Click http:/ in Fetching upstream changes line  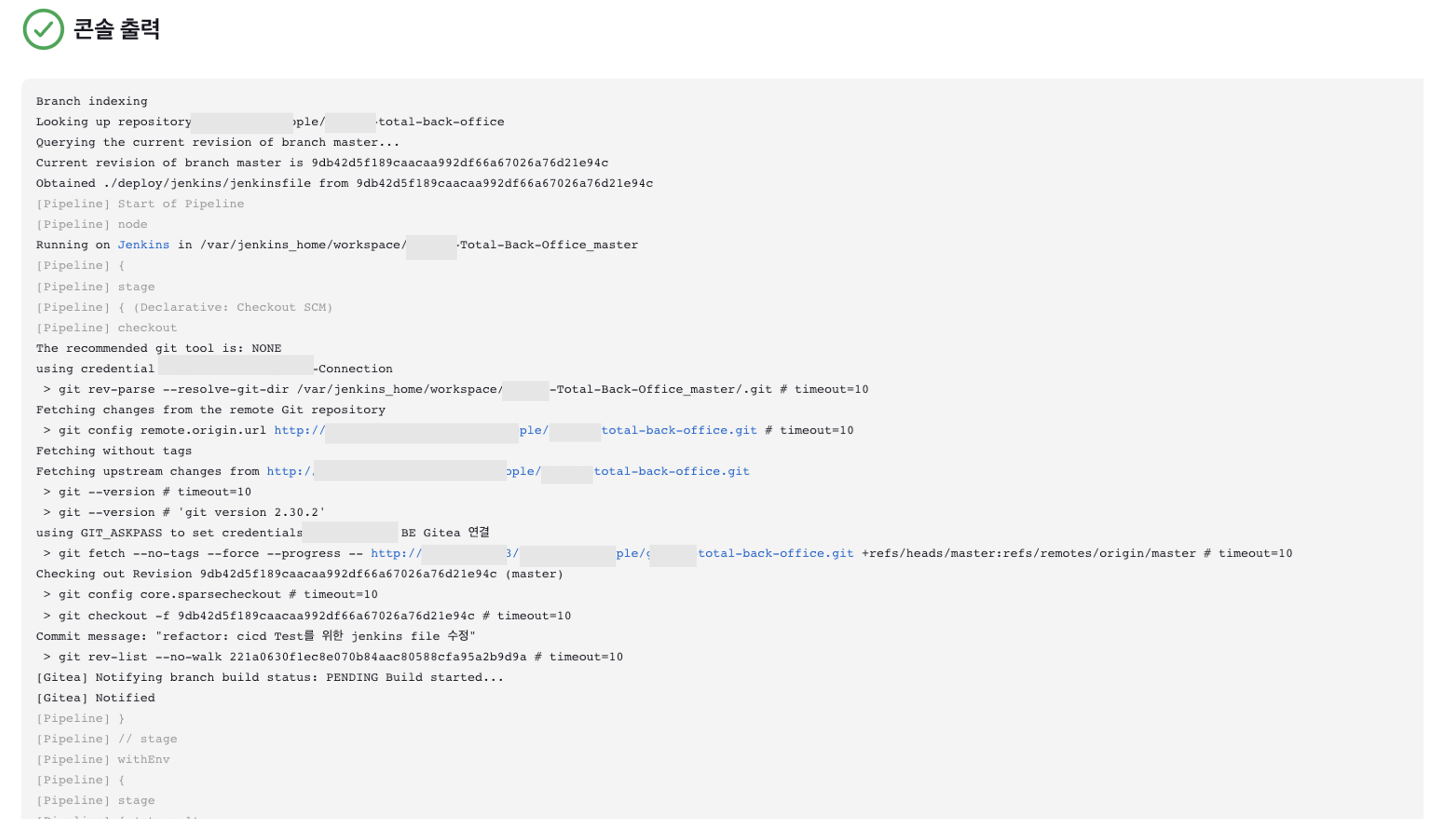click(290, 471)
